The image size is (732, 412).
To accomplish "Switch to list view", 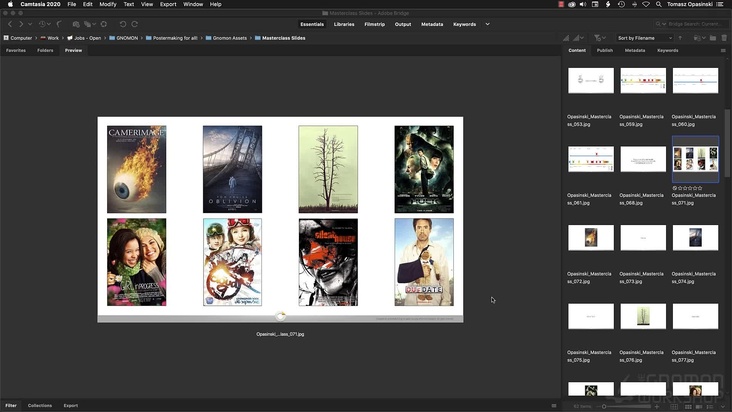I will point(711,407).
